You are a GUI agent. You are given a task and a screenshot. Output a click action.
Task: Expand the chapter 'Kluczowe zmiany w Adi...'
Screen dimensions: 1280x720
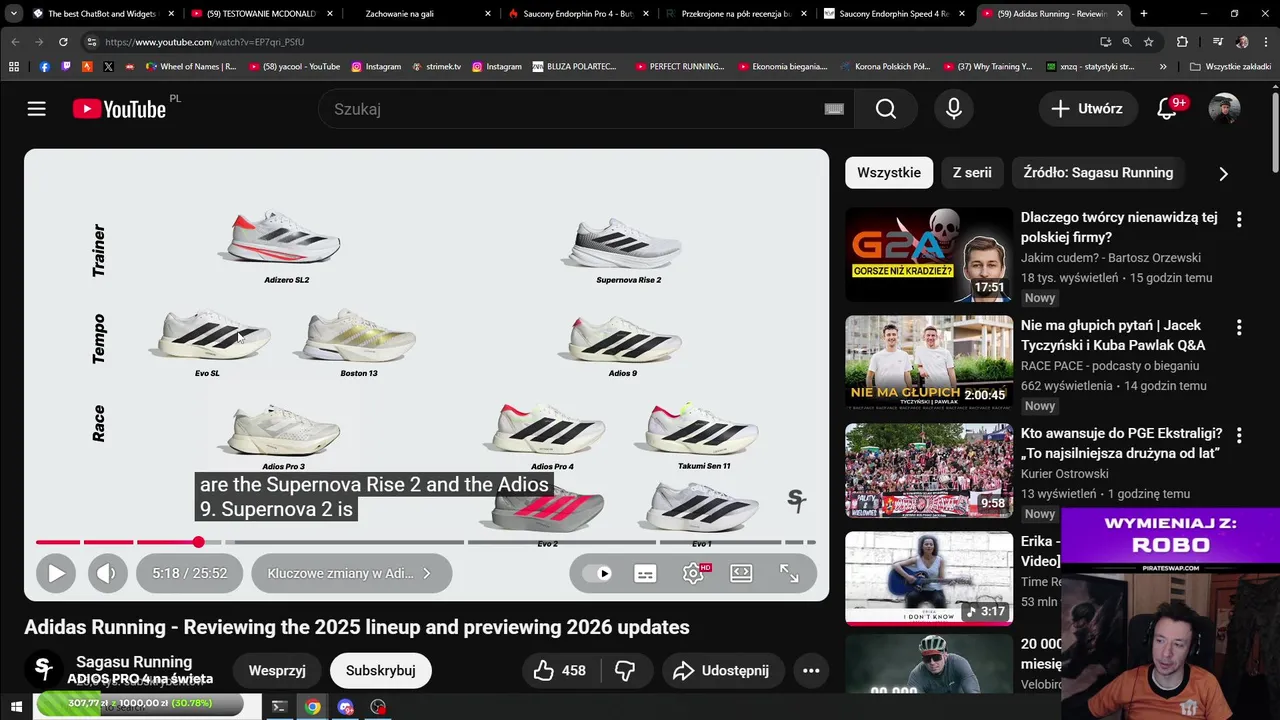tap(352, 573)
